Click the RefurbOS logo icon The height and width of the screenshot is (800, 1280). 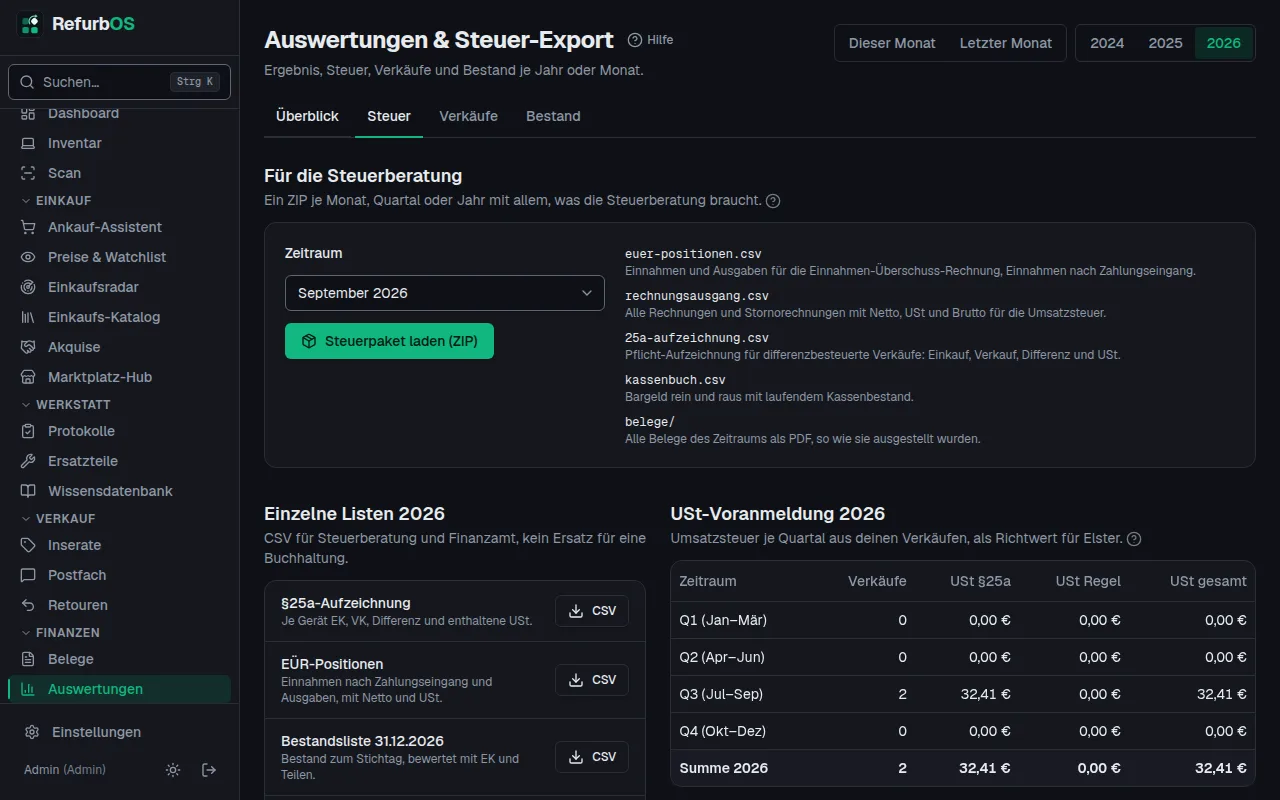click(x=30, y=24)
